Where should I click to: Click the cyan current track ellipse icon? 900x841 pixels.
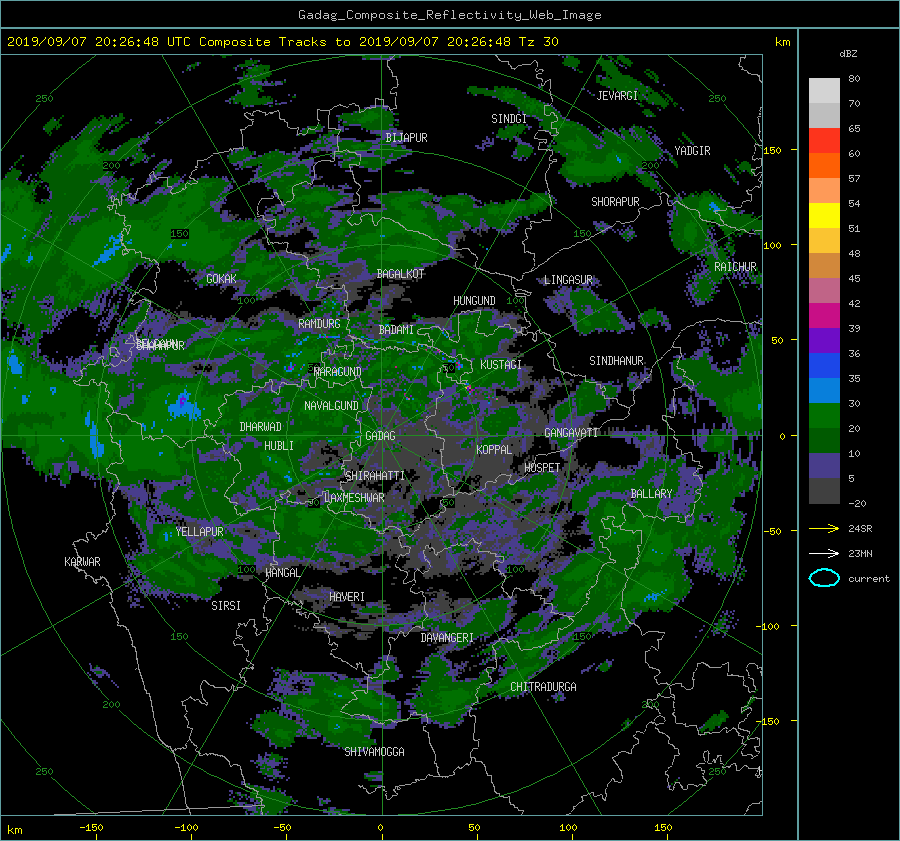tap(824, 578)
